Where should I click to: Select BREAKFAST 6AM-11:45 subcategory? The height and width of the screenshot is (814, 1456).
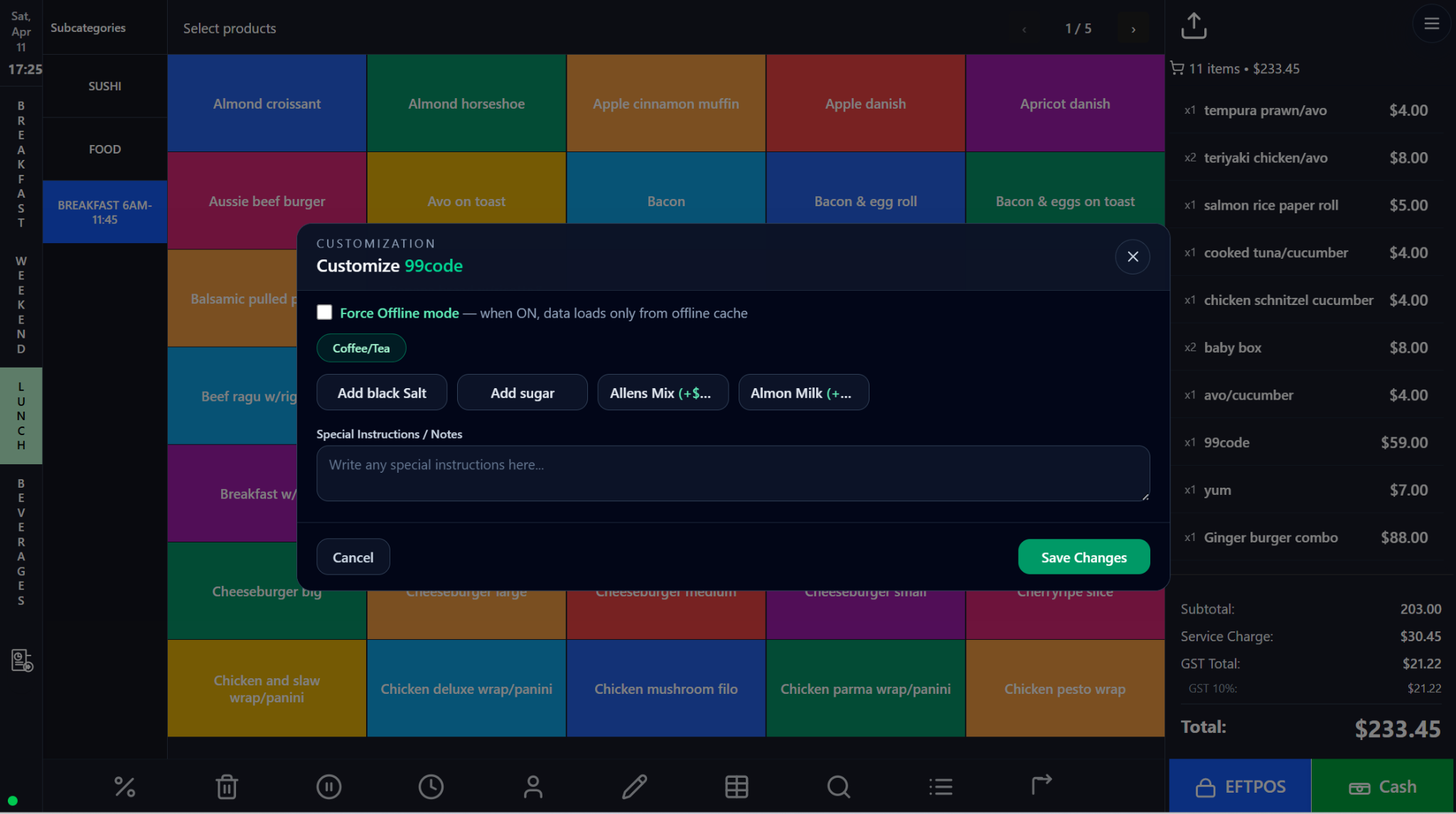click(x=105, y=212)
